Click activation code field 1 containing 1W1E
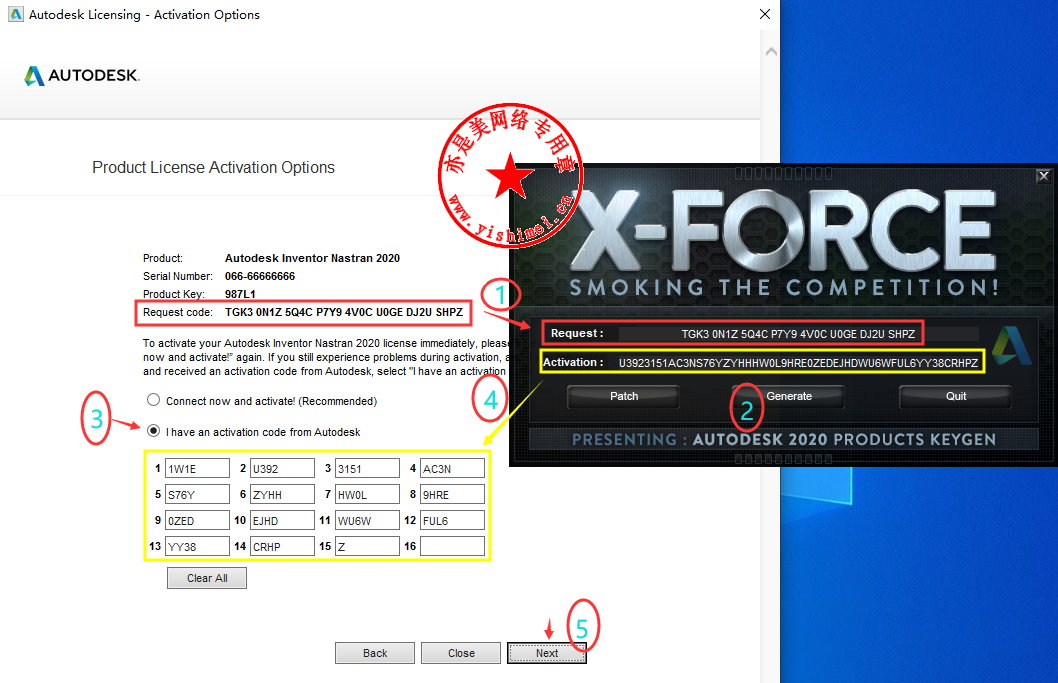This screenshot has width=1058, height=683. tap(197, 468)
